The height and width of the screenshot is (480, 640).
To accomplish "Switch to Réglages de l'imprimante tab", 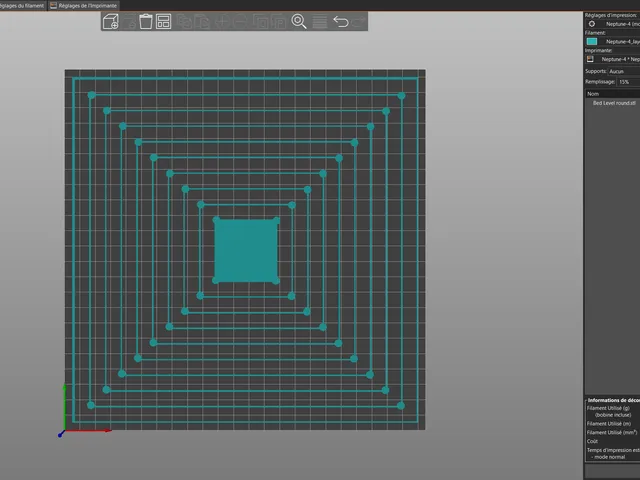I will pyautogui.click(x=84, y=5).
